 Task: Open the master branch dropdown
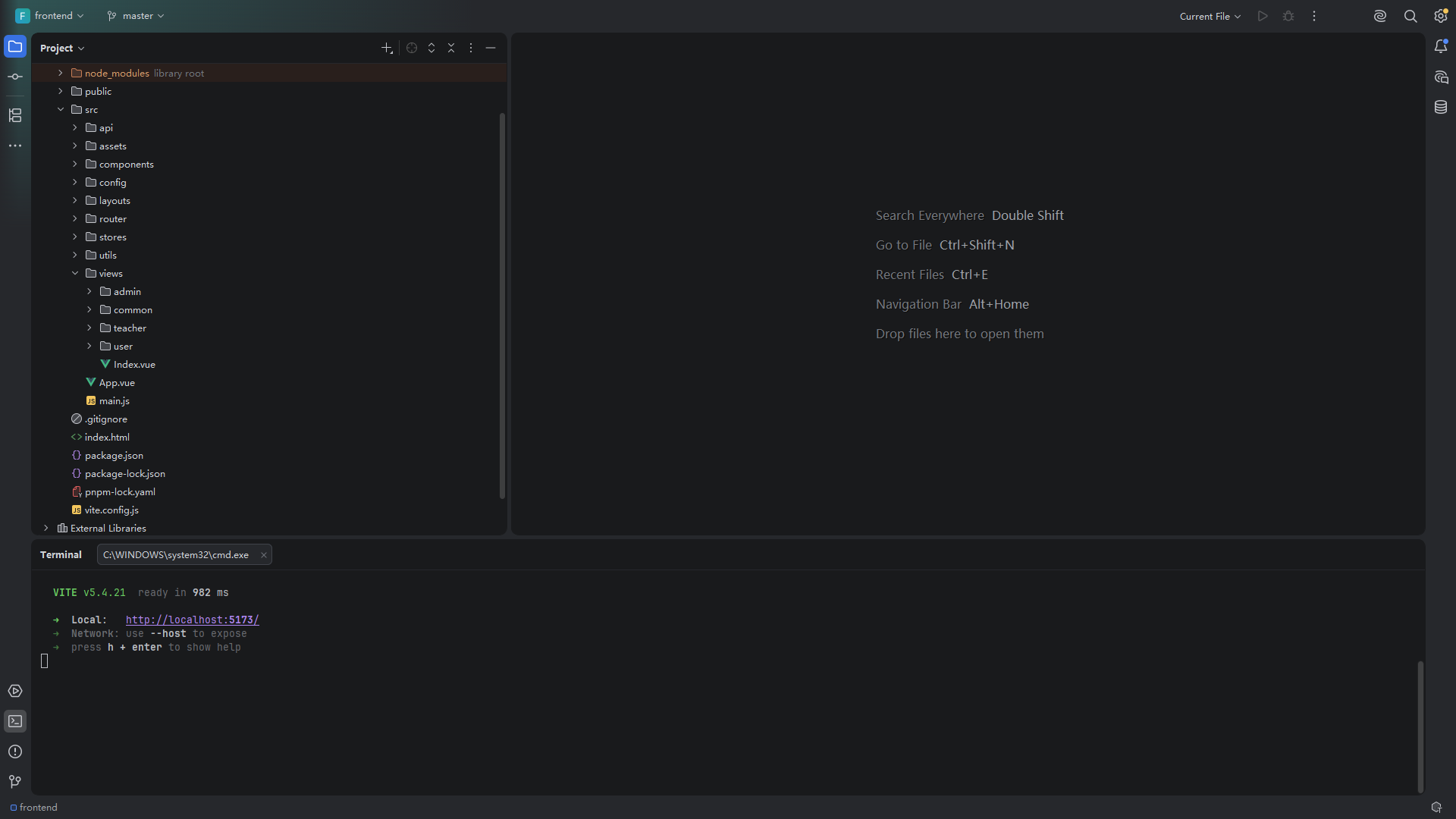136,16
